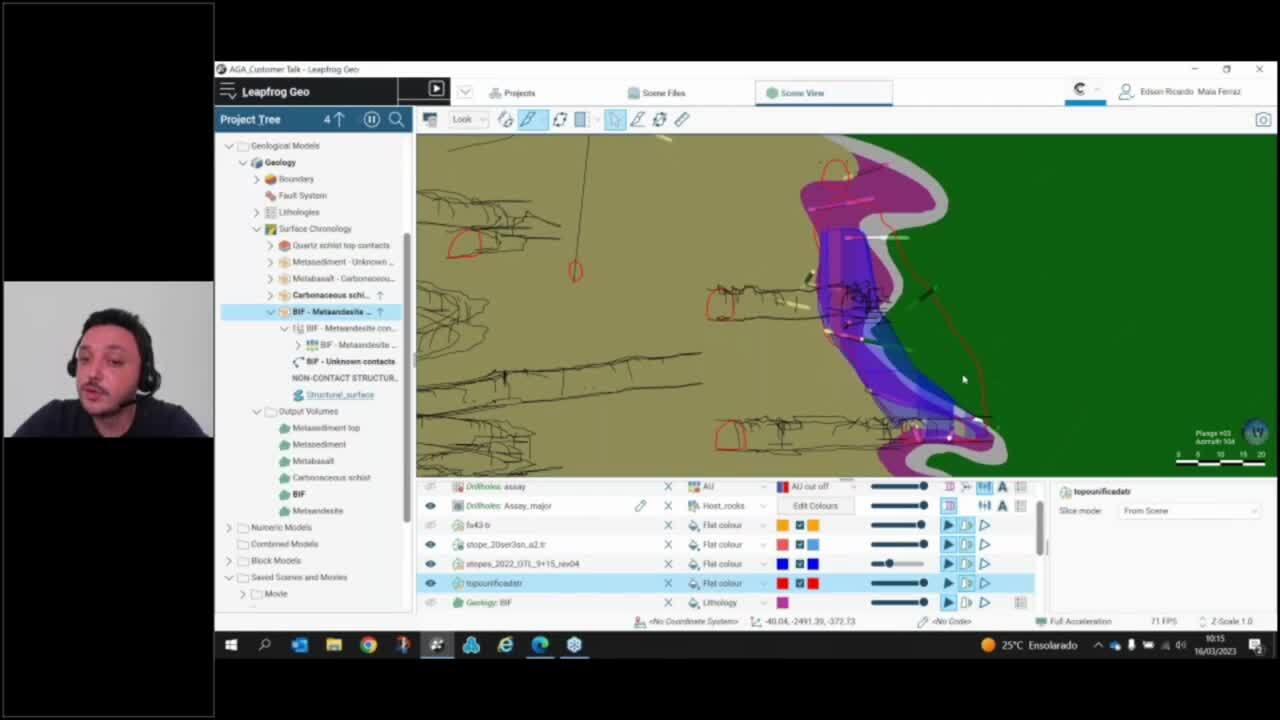Toggle visibility eye for stope_20ser3sn_a2
1280x720 pixels.
click(x=430, y=545)
